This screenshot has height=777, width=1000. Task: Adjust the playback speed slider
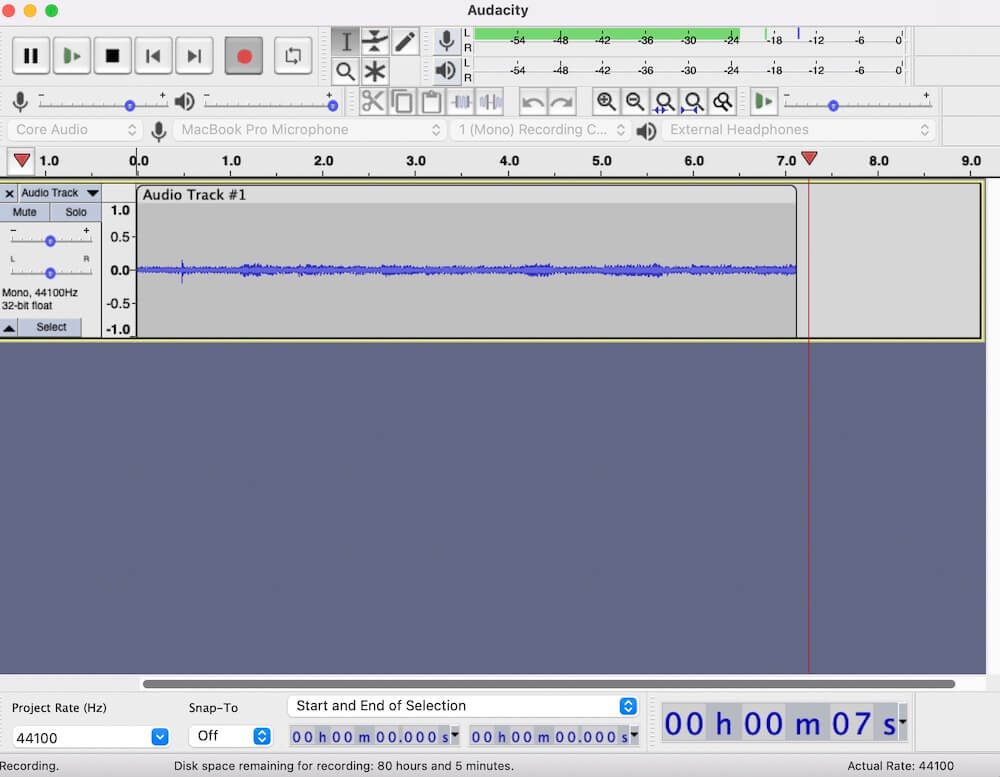[833, 105]
